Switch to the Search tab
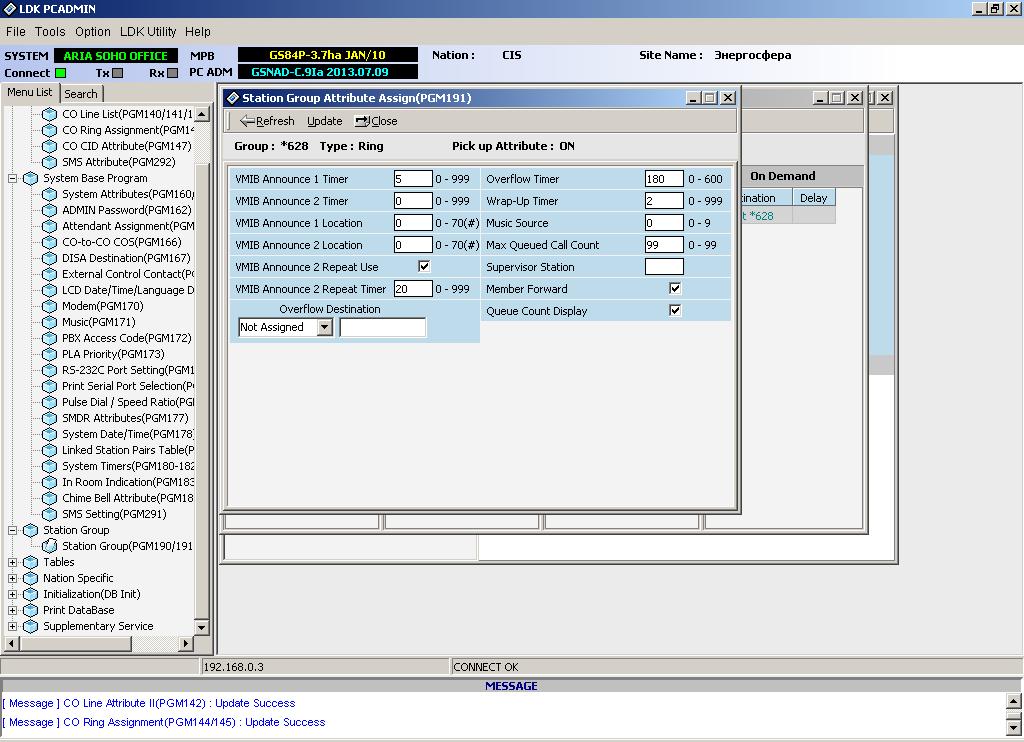1024x742 pixels. tap(81, 94)
